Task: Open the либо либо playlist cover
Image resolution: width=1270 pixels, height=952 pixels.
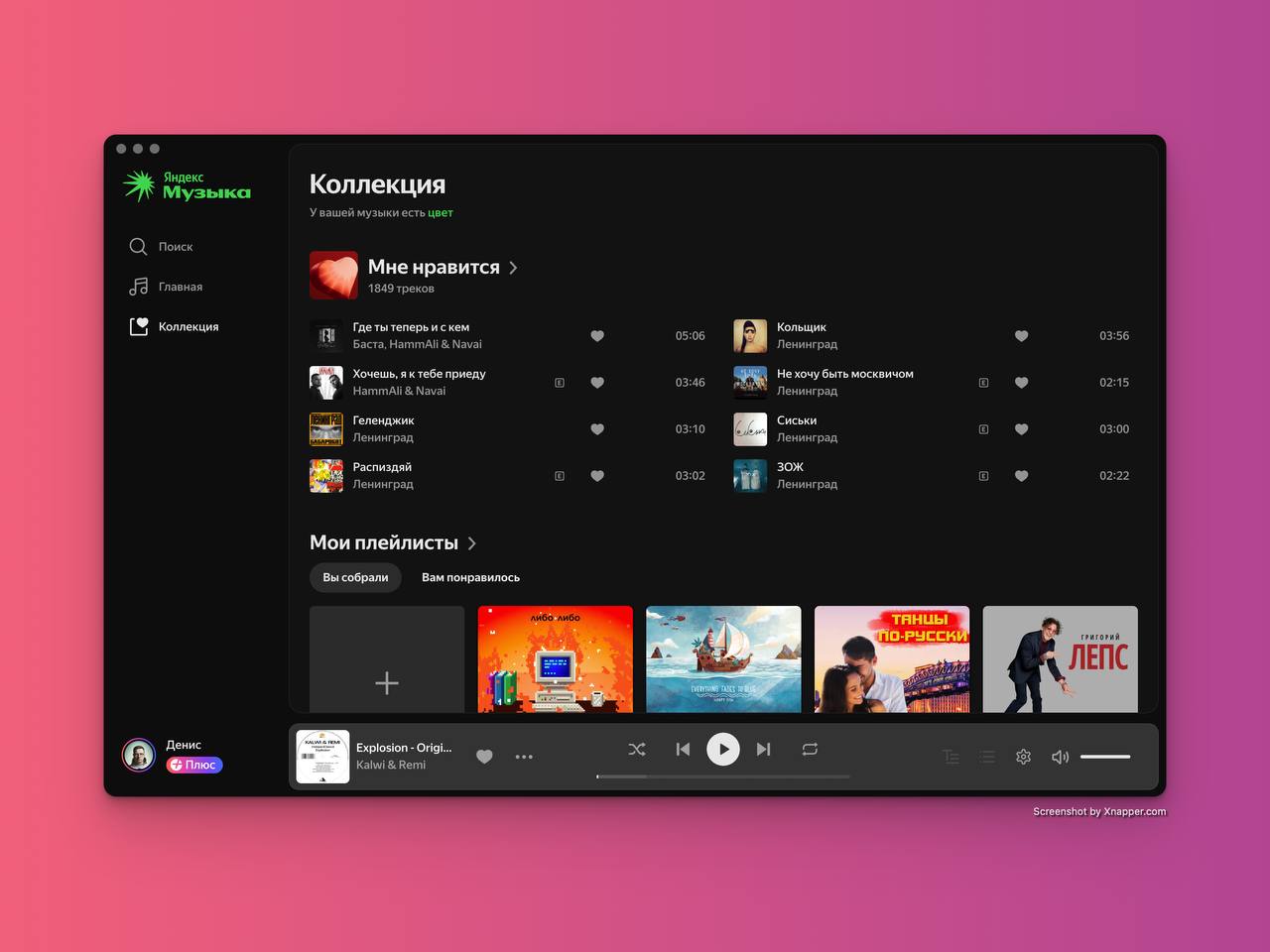Action: (556, 659)
